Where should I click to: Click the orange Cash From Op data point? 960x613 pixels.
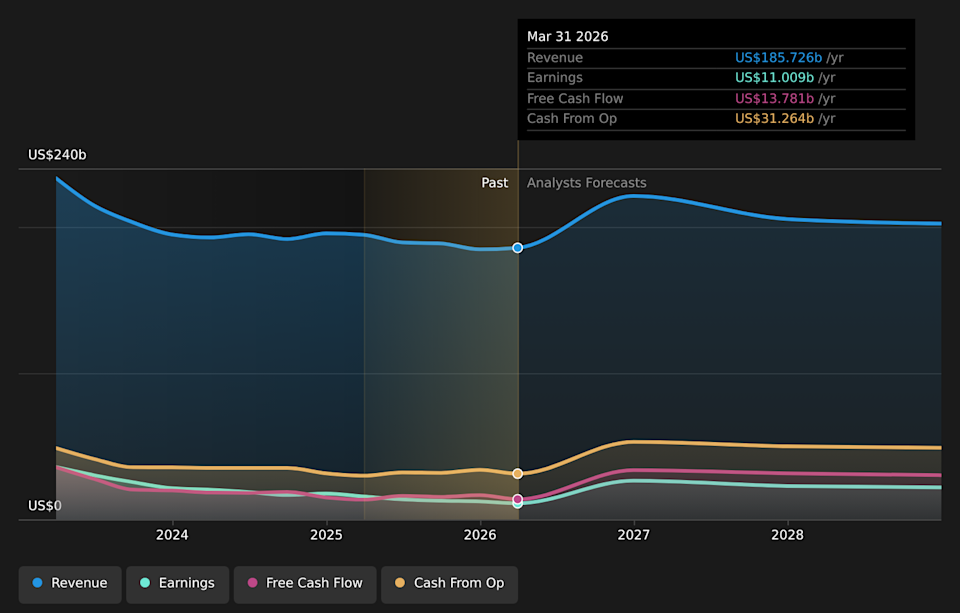[x=517, y=473]
